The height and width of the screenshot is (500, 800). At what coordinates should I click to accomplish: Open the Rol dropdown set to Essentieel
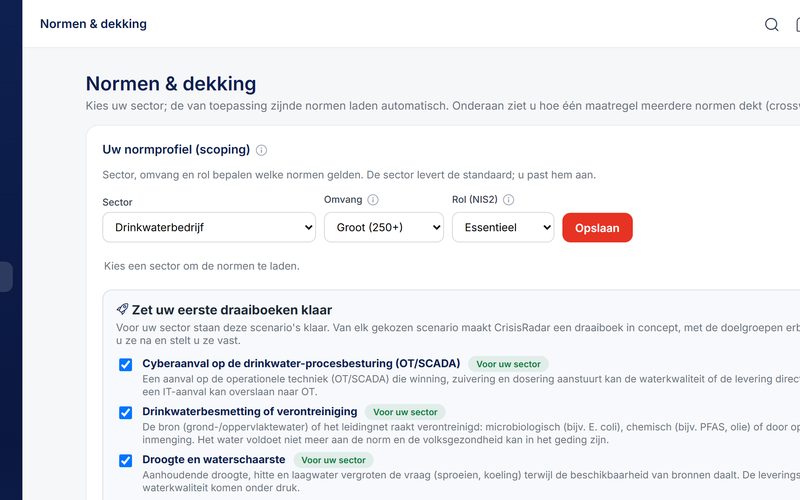coord(503,228)
